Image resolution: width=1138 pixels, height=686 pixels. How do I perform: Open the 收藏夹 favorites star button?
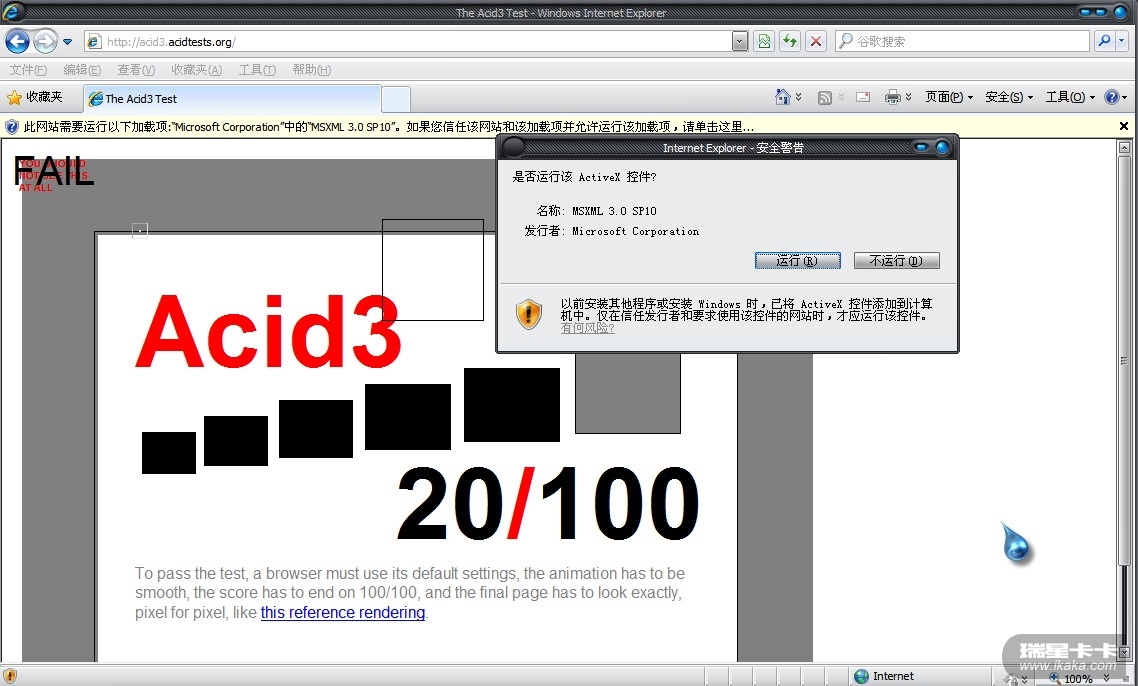[35, 97]
